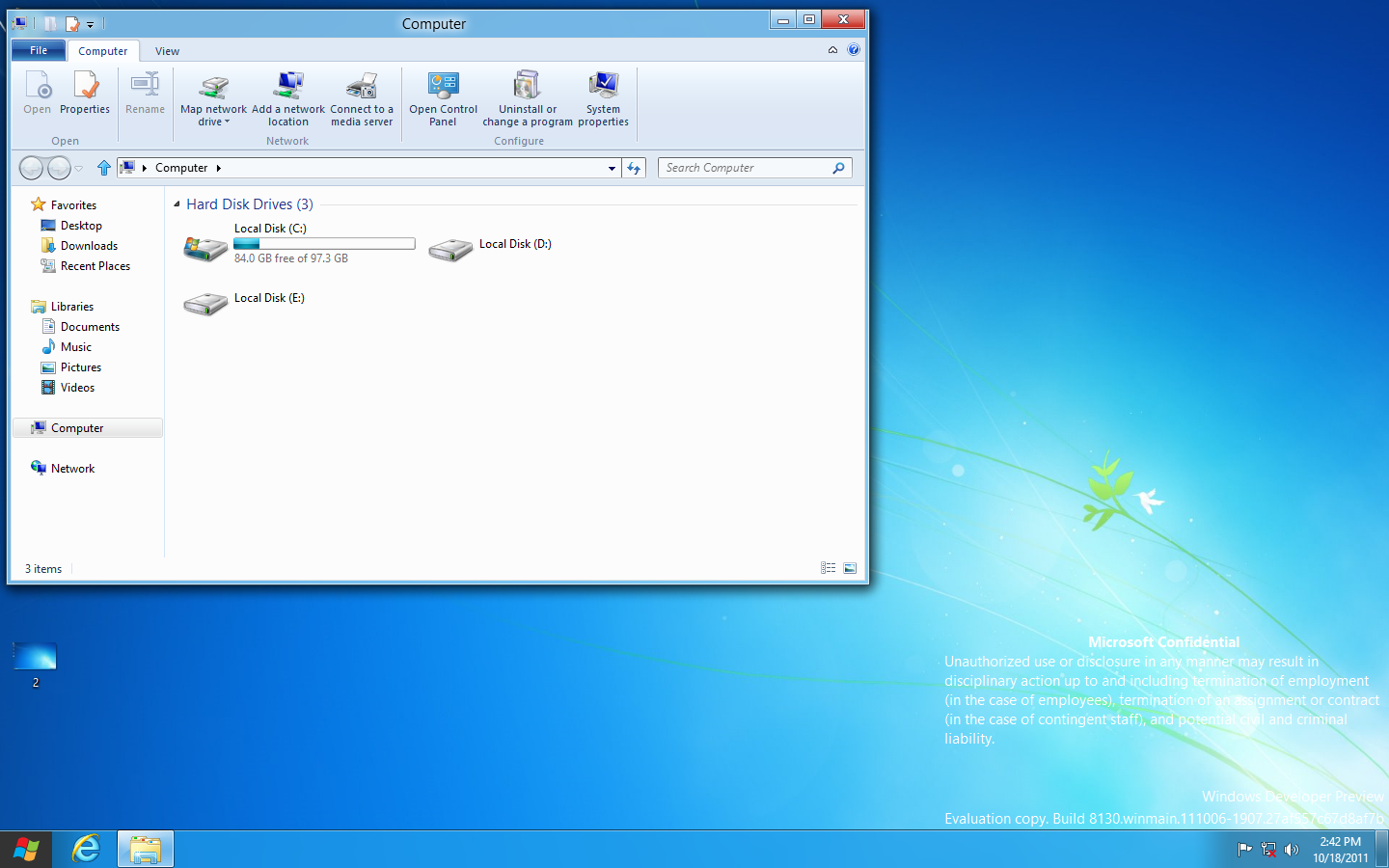
Task: Switch to the View ribbon tab
Action: point(167,51)
